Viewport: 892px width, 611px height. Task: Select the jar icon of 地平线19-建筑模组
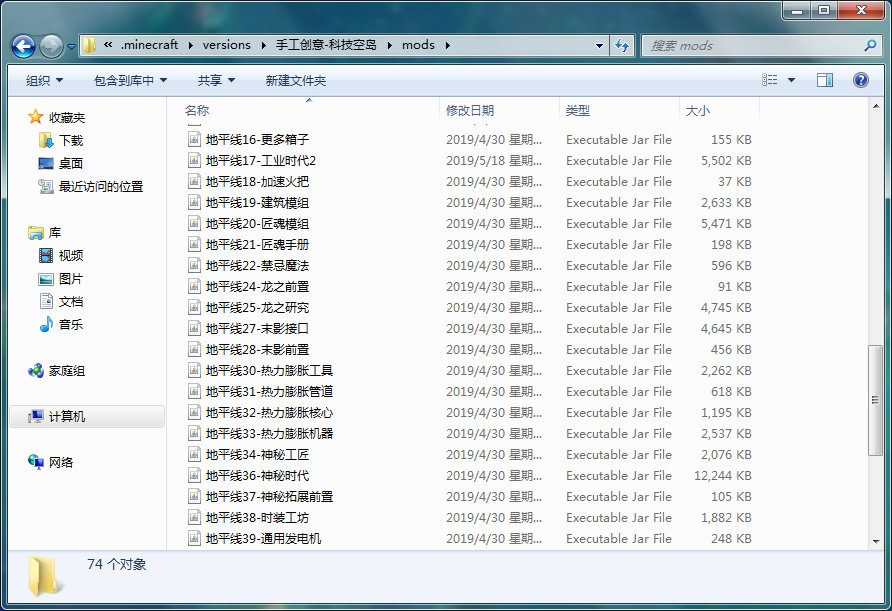[x=194, y=203]
